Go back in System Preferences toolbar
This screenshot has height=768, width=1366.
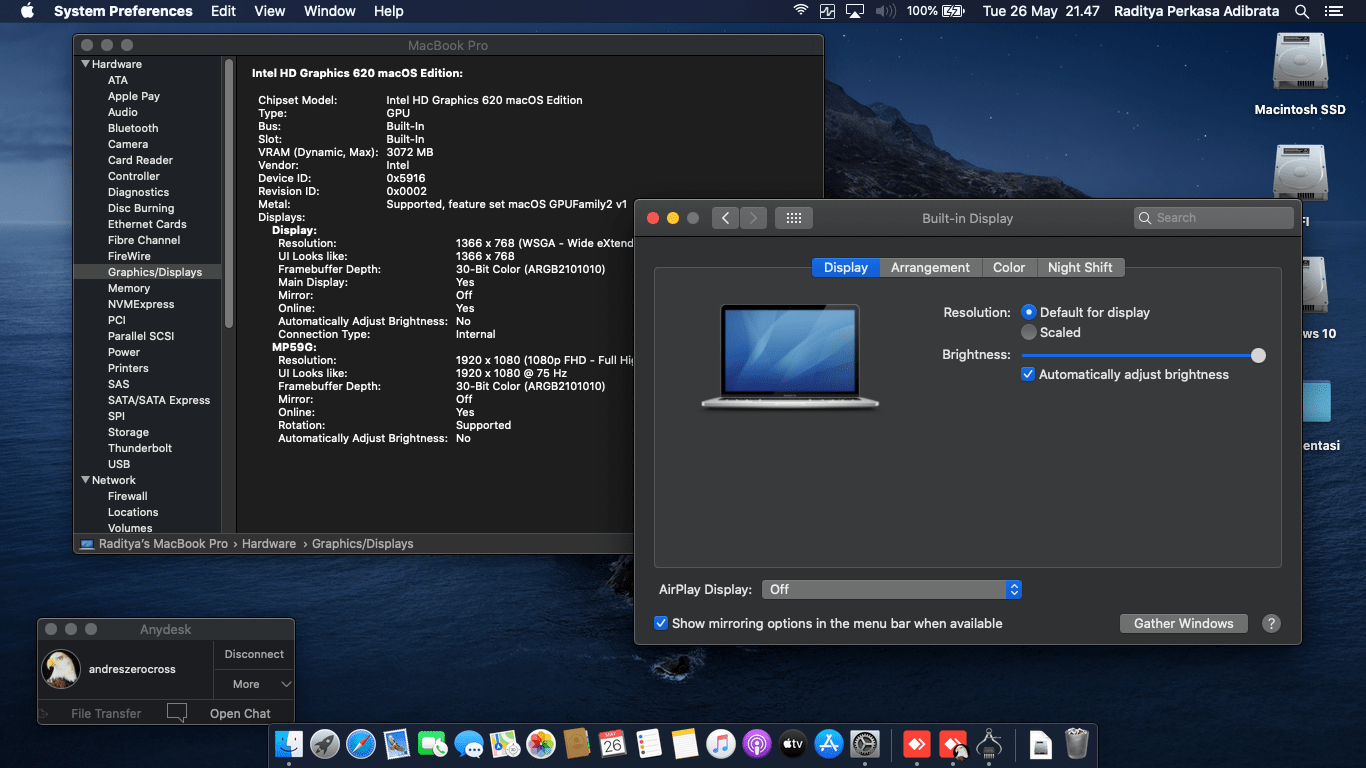click(726, 218)
